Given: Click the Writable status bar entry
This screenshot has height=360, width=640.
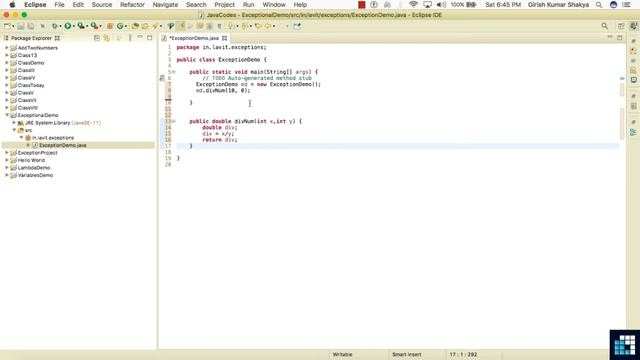Looking at the screenshot, I should (x=342, y=355).
